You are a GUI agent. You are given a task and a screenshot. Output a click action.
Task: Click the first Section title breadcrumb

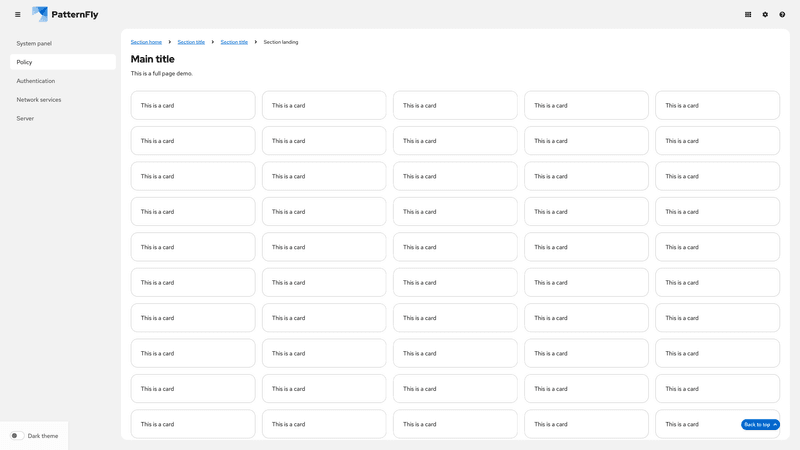click(191, 42)
